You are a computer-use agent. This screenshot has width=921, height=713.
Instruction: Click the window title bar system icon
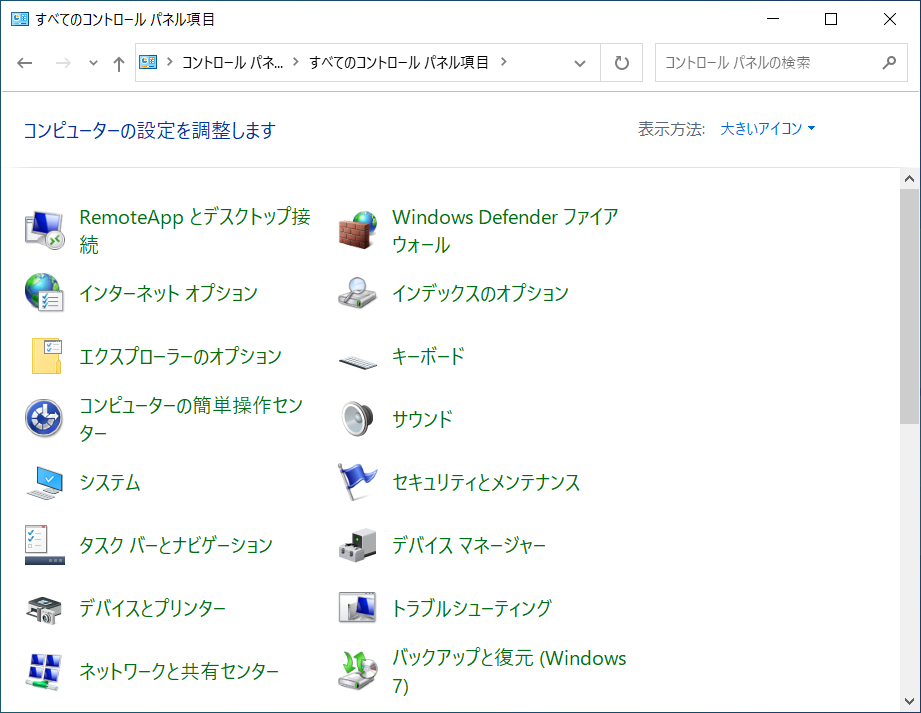click(x=20, y=19)
